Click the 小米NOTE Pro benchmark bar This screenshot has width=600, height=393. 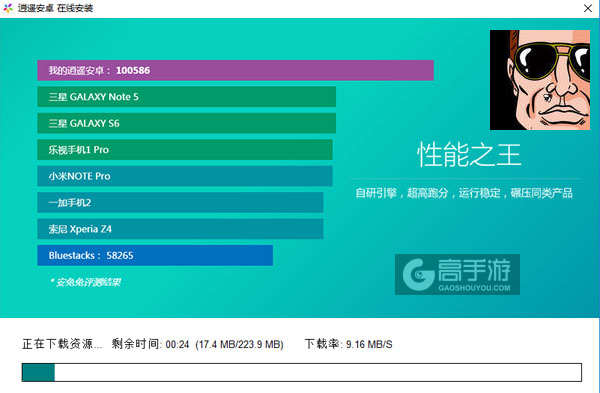[x=185, y=176]
